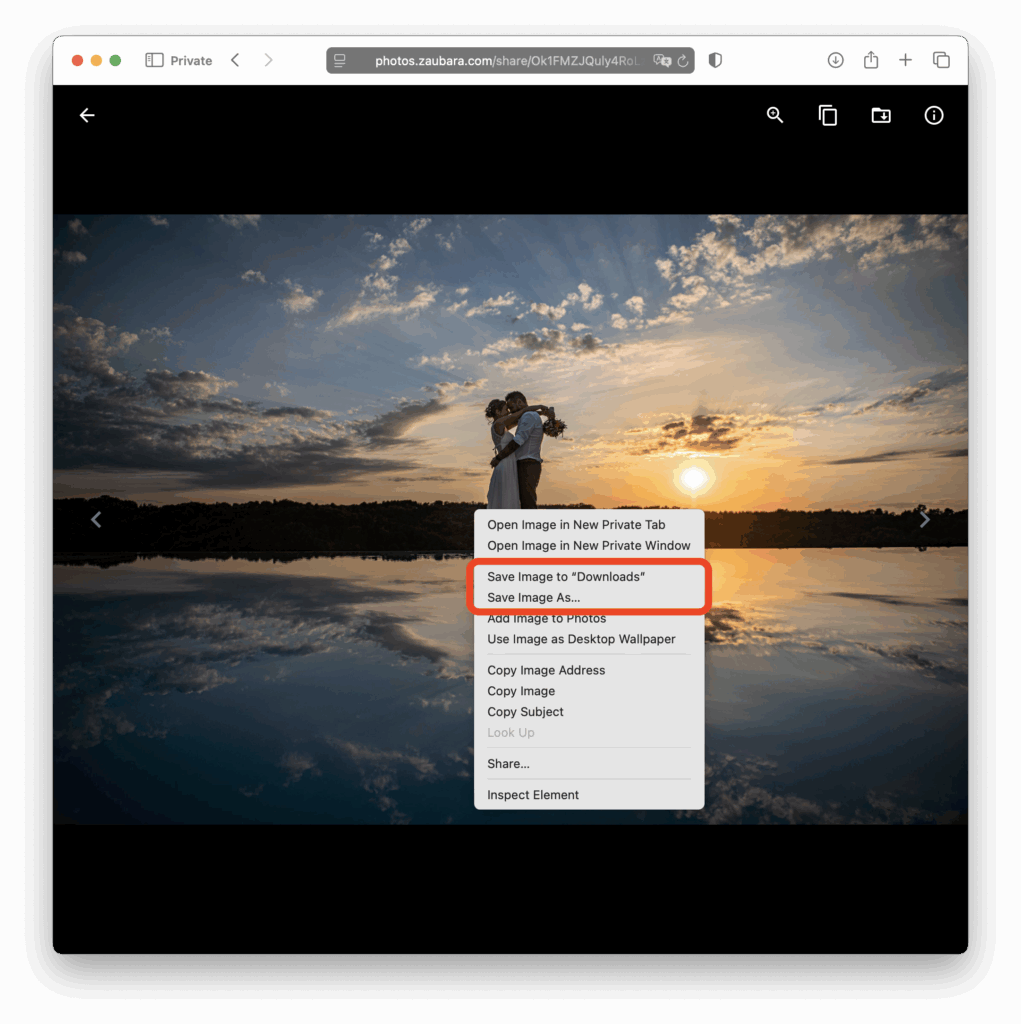Screen dimensions: 1021x1024
Task: Show Safari downloads list
Action: pos(835,60)
